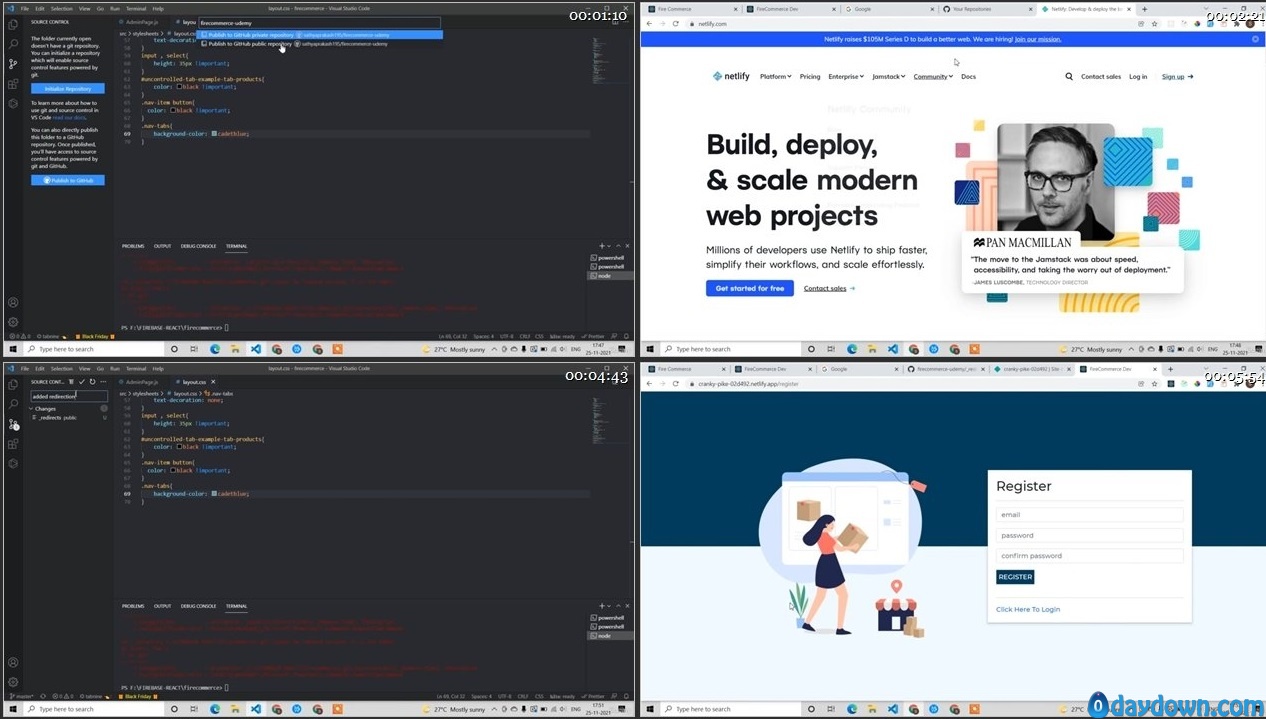This screenshot has height=719, width=1266.
Task: Open Accounts icon in the Publish to GitHub frame
Action: pyautogui.click(x=13, y=302)
